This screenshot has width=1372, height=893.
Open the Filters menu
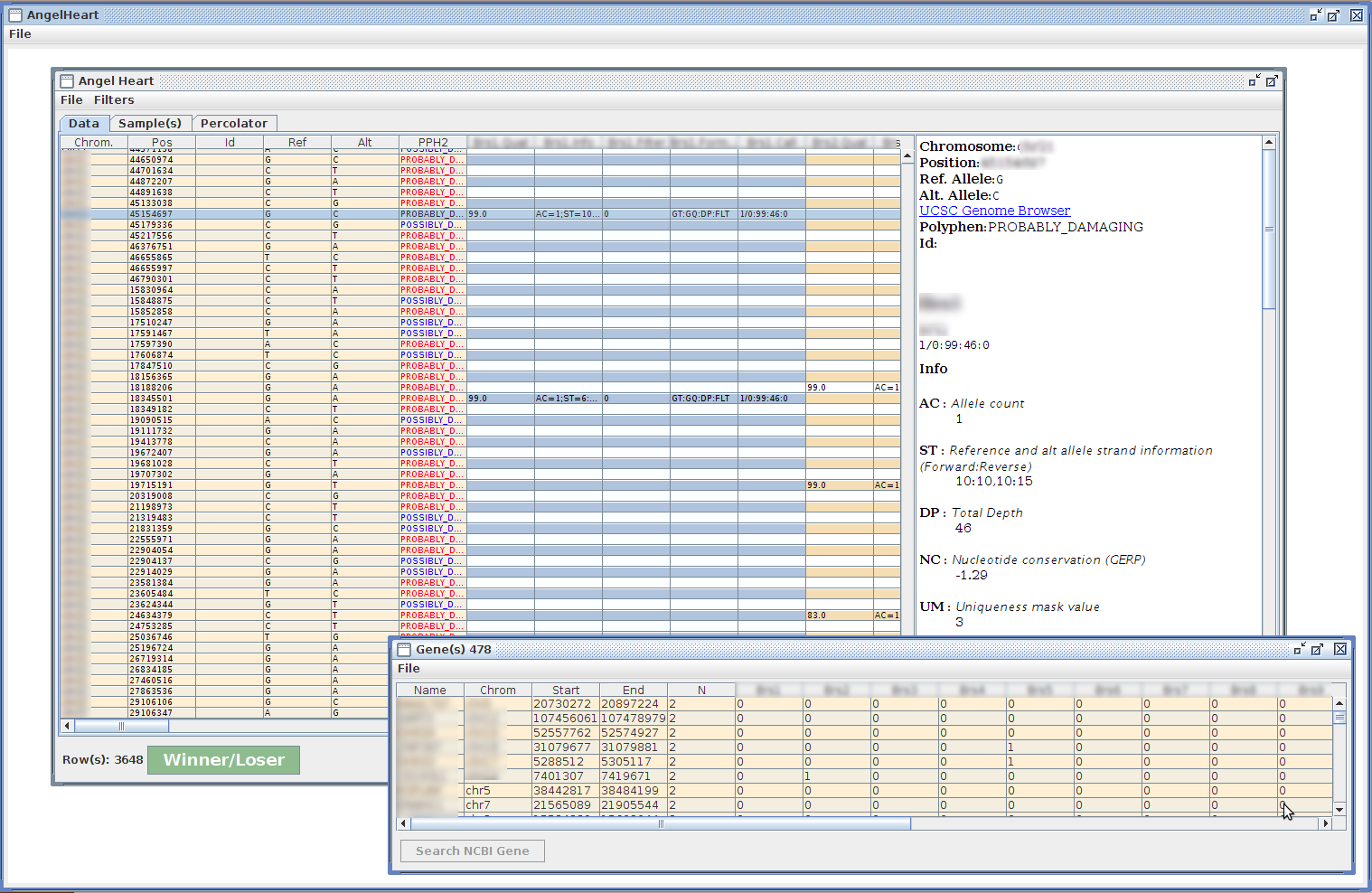point(113,100)
